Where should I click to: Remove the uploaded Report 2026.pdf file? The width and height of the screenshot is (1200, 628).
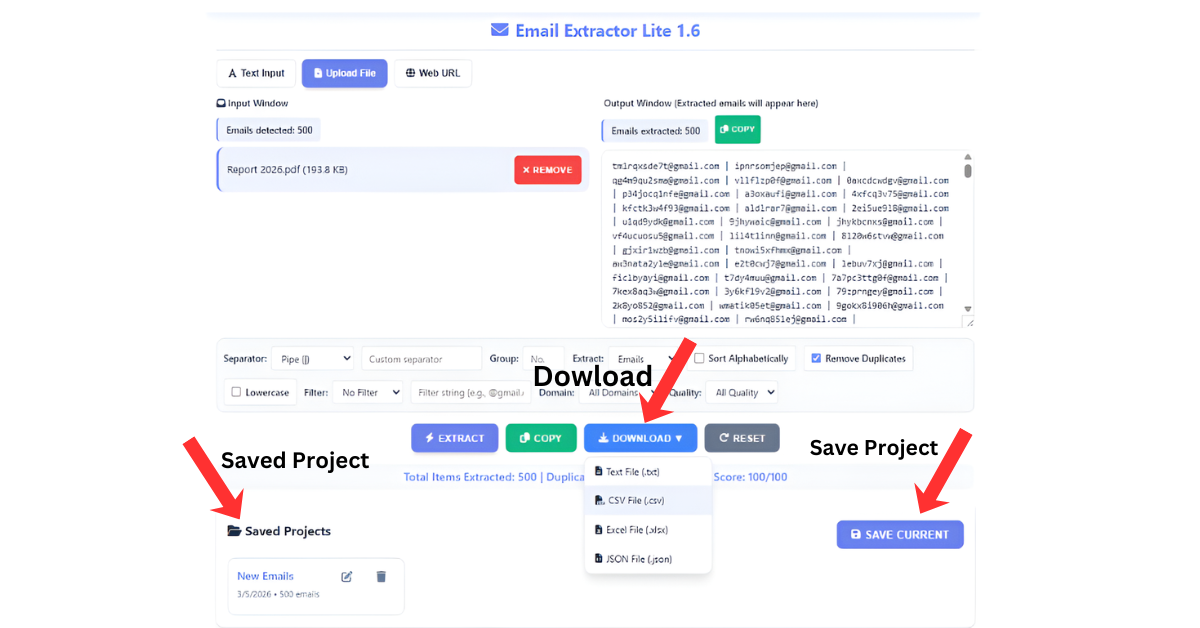click(x=547, y=170)
